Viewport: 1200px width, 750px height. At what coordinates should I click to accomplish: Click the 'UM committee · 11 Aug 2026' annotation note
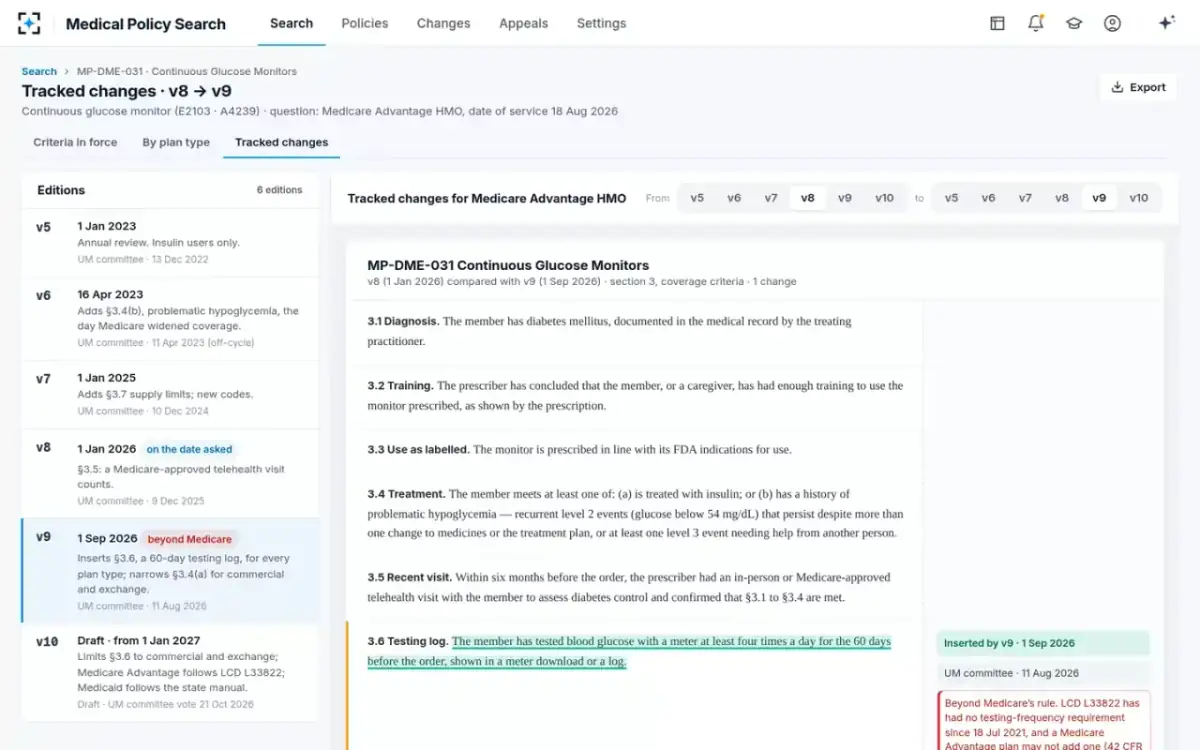[1043, 673]
